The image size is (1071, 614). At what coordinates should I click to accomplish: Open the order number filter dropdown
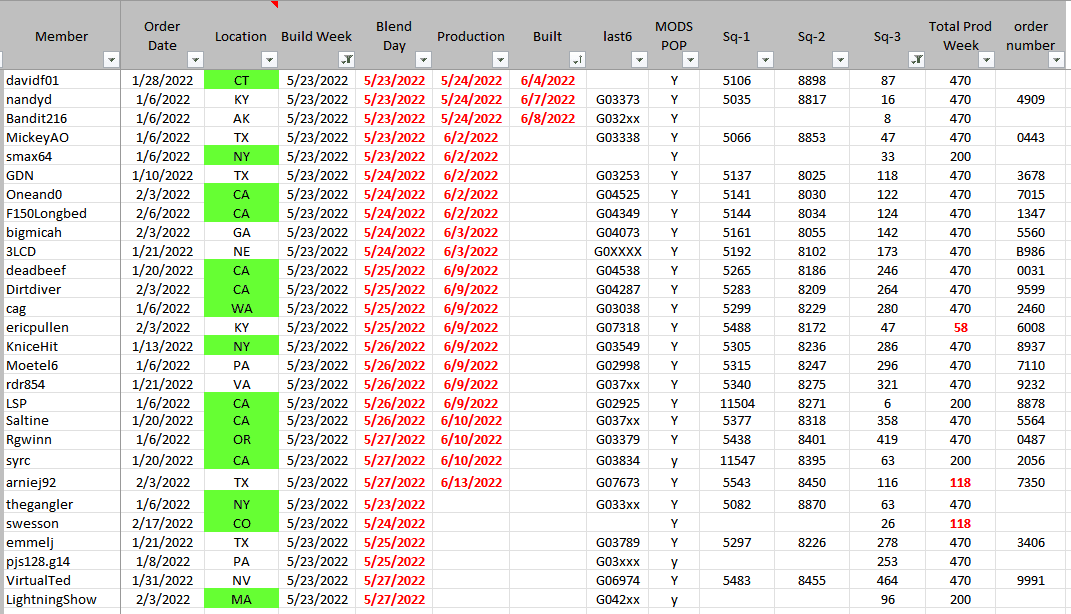[x=1056, y=60]
